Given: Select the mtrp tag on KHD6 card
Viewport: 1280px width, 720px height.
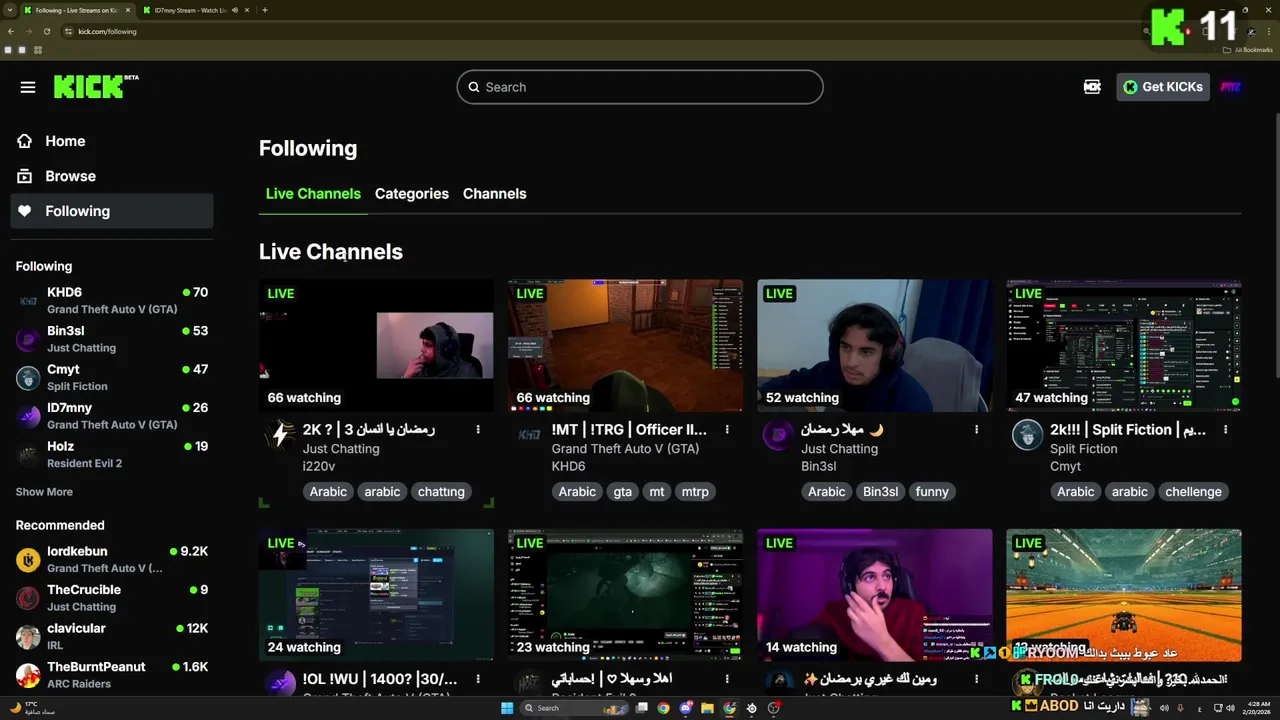Looking at the screenshot, I should click(695, 492).
